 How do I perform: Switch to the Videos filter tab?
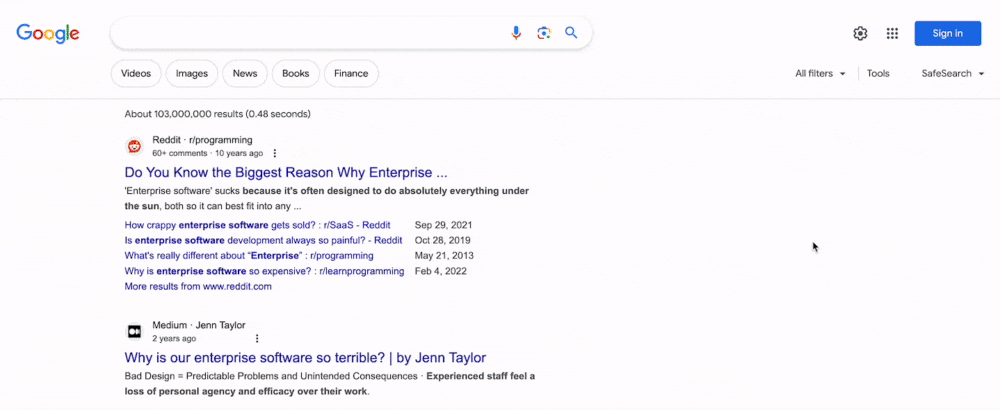tap(136, 73)
